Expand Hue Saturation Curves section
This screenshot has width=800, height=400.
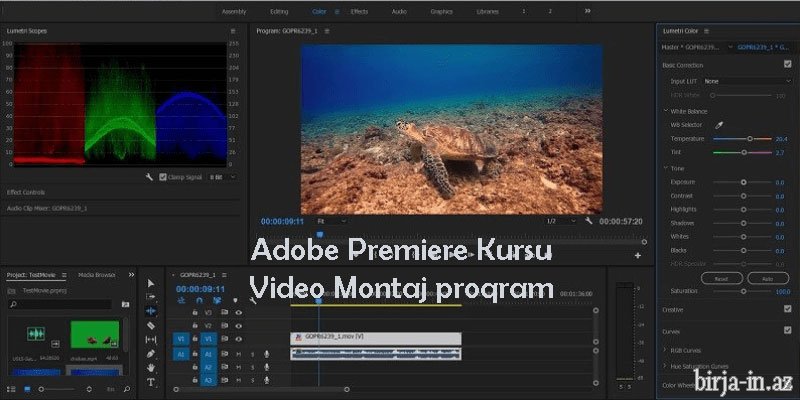point(665,366)
